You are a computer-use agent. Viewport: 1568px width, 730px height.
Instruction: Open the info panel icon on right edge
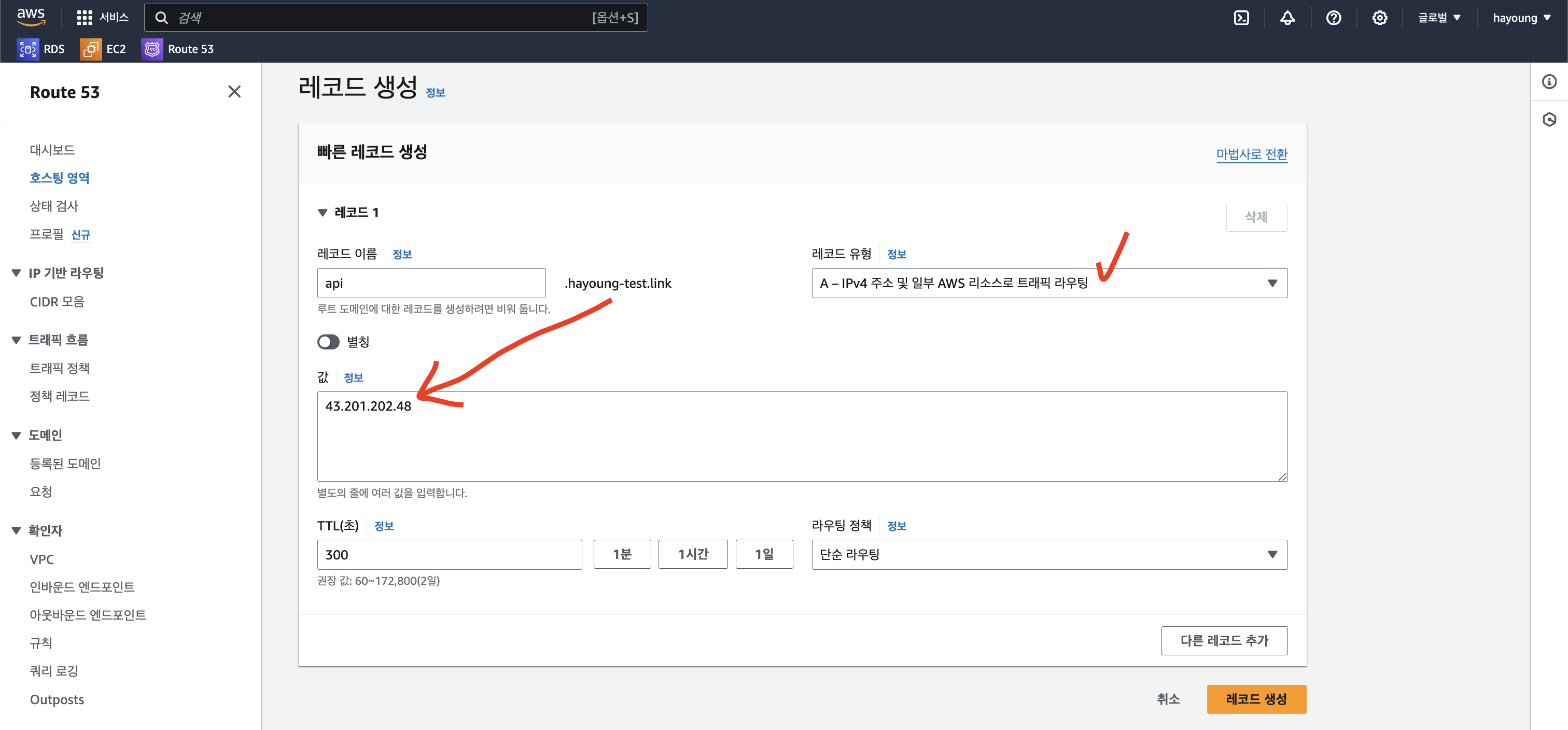pyautogui.click(x=1549, y=81)
